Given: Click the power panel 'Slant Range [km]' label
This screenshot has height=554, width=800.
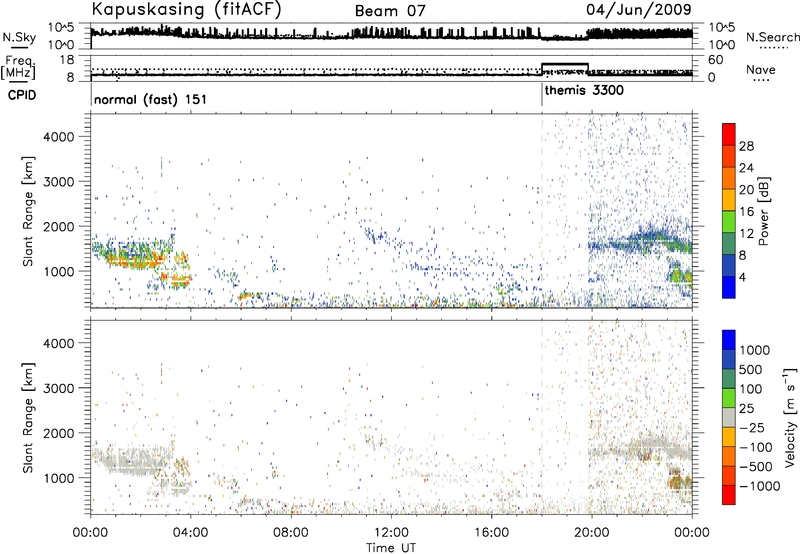Looking at the screenshot, I should pos(28,211).
